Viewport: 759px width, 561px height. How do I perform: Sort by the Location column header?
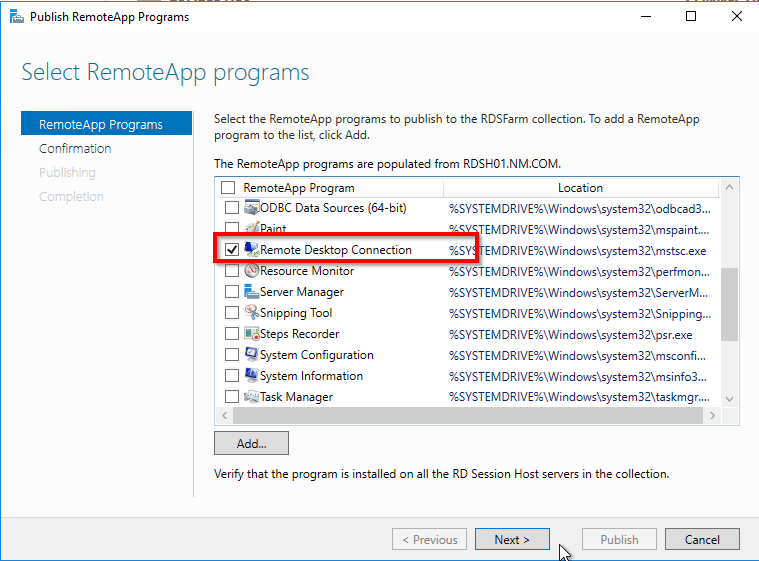(x=580, y=188)
